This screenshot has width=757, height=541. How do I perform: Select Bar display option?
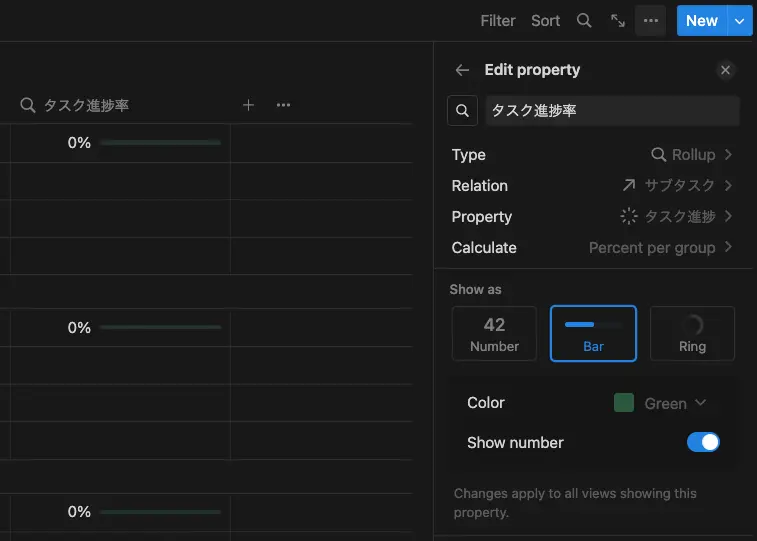tap(593, 333)
